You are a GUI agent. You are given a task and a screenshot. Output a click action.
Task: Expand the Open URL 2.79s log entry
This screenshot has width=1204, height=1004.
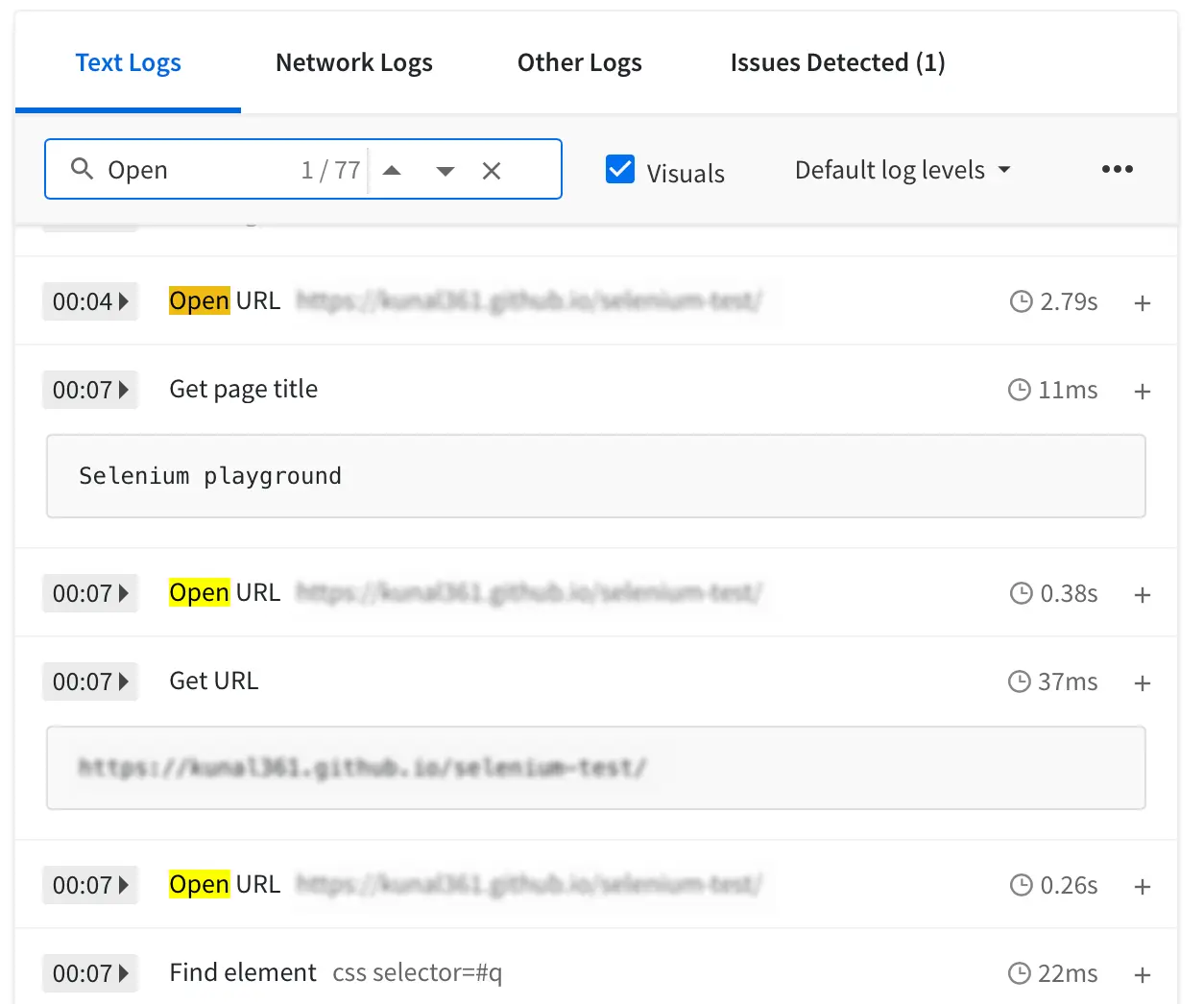tap(1142, 303)
